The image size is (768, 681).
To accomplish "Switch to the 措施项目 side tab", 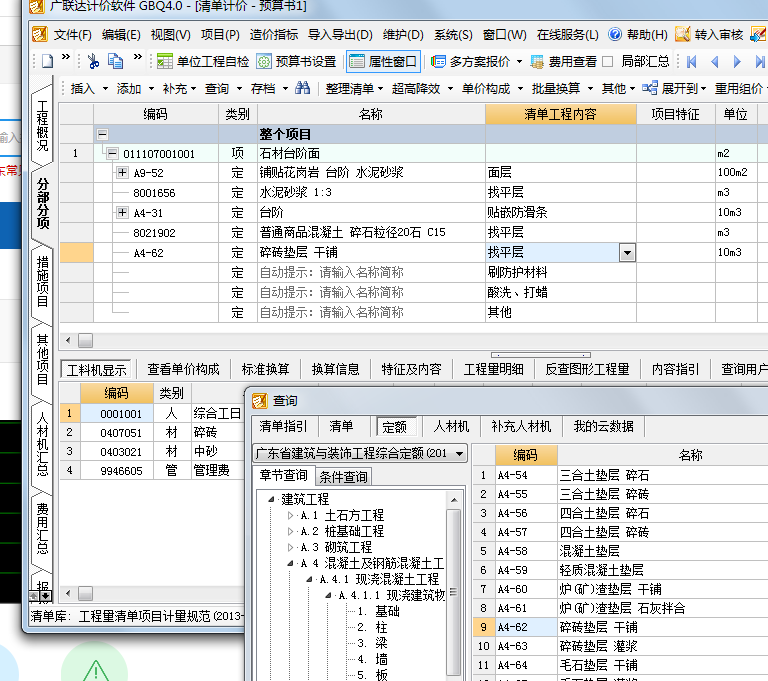I will coord(43,281).
